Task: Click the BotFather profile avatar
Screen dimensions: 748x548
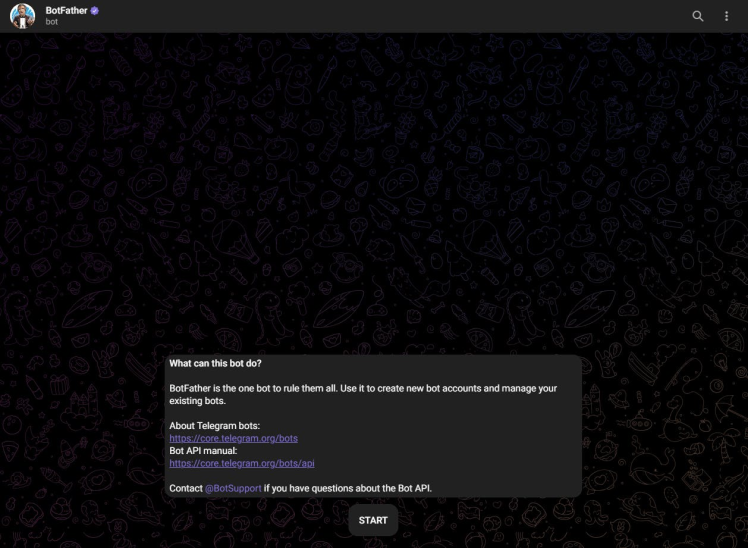Action: (22, 16)
